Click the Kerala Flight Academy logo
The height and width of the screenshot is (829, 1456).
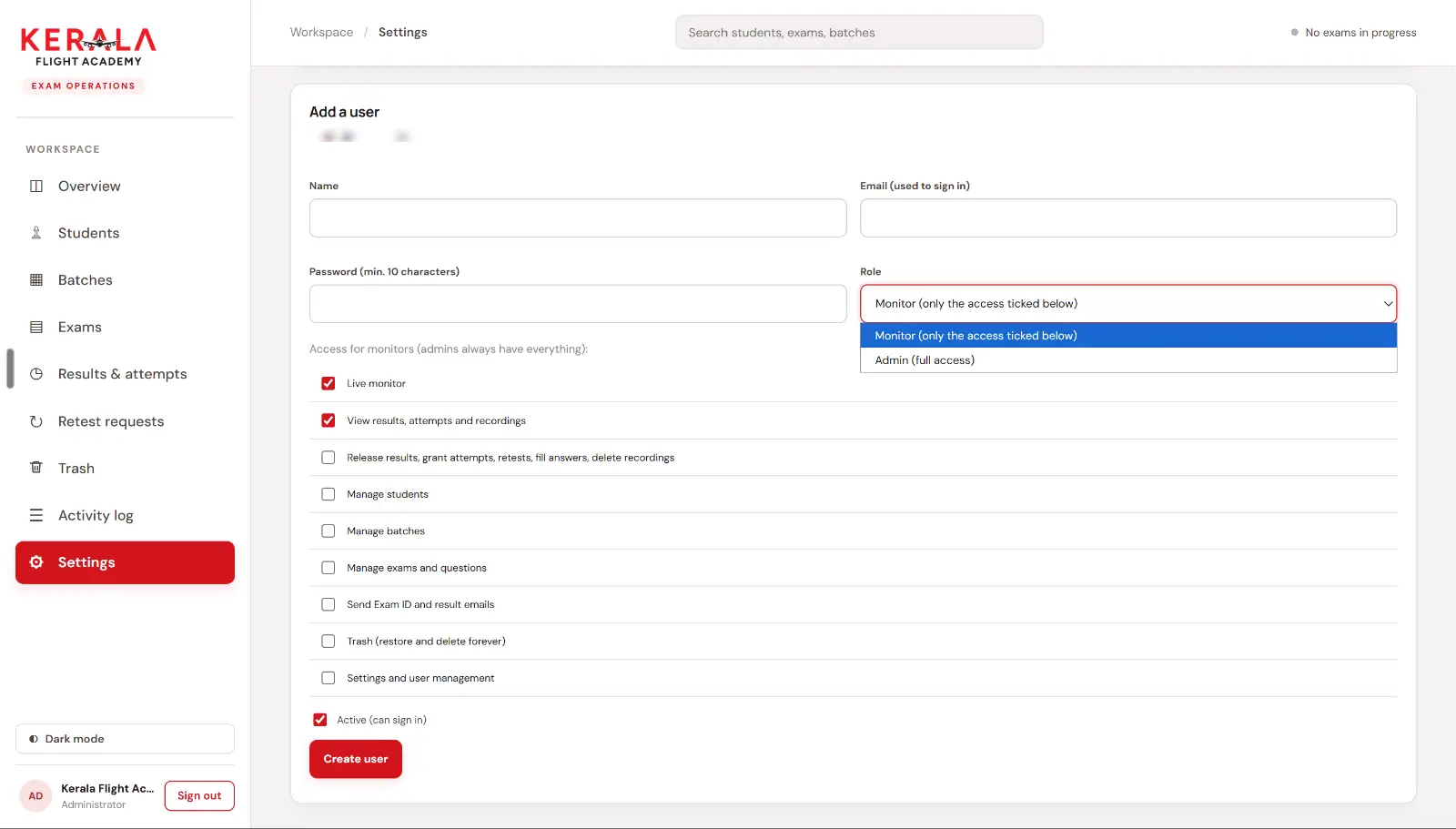pos(88,47)
